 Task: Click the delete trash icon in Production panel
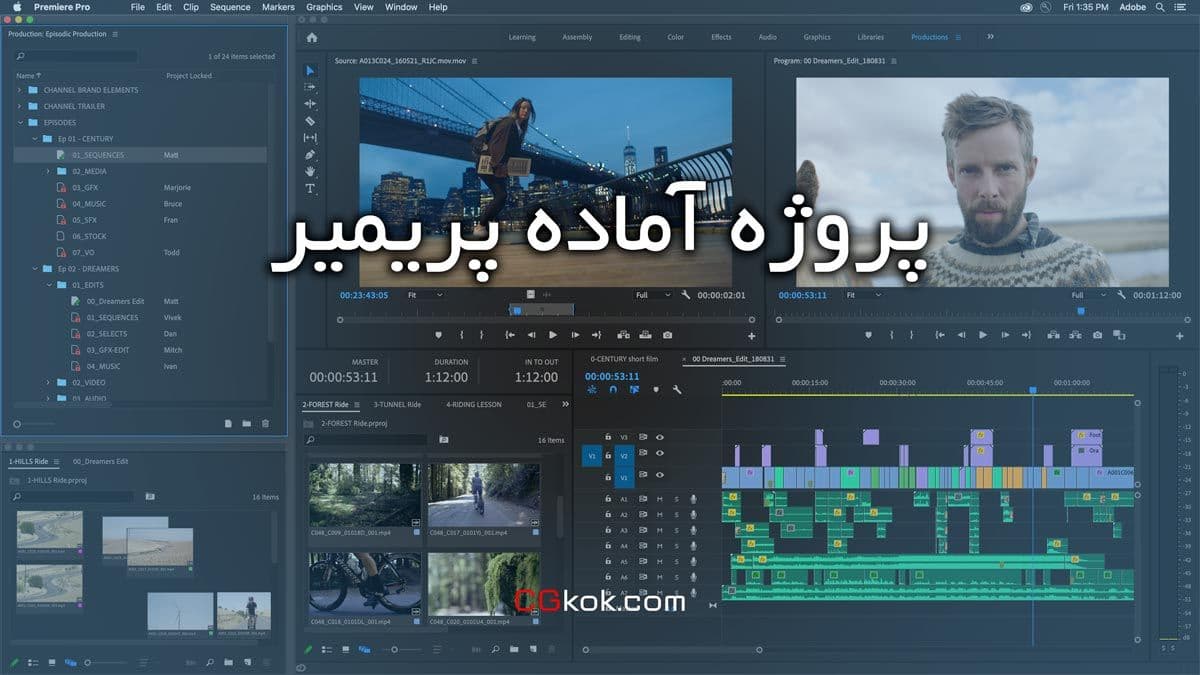[x=265, y=424]
